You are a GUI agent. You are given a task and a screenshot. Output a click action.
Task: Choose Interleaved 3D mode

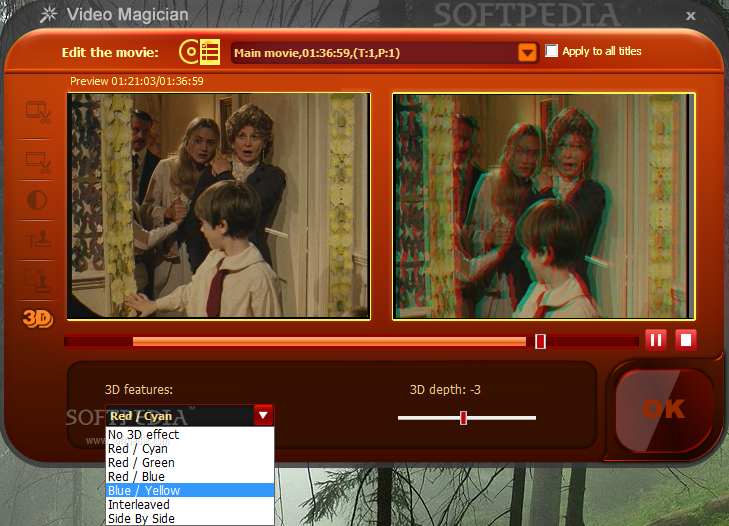[x=190, y=504]
